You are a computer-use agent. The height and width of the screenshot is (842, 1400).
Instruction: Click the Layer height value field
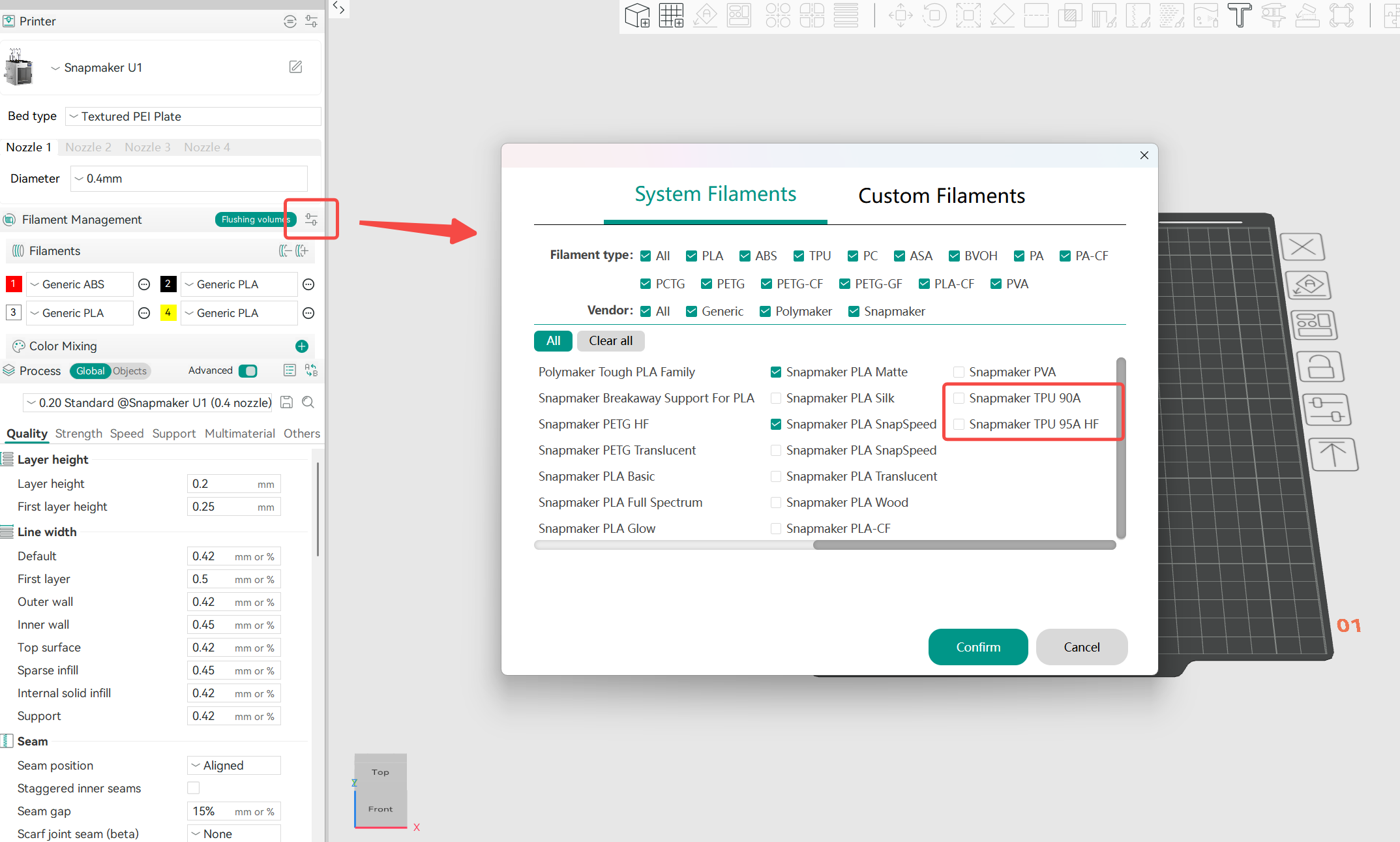click(x=233, y=484)
